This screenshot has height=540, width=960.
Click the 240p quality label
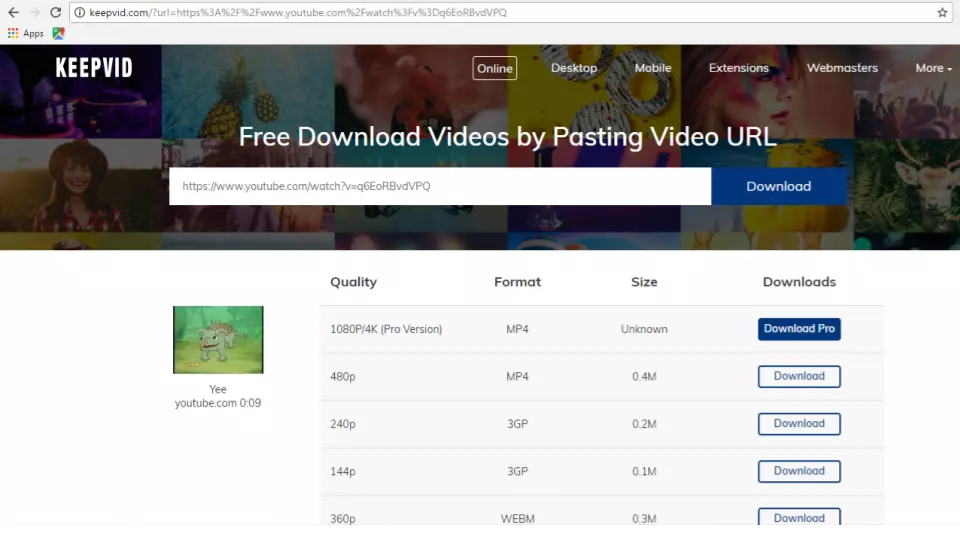pyautogui.click(x=342, y=424)
